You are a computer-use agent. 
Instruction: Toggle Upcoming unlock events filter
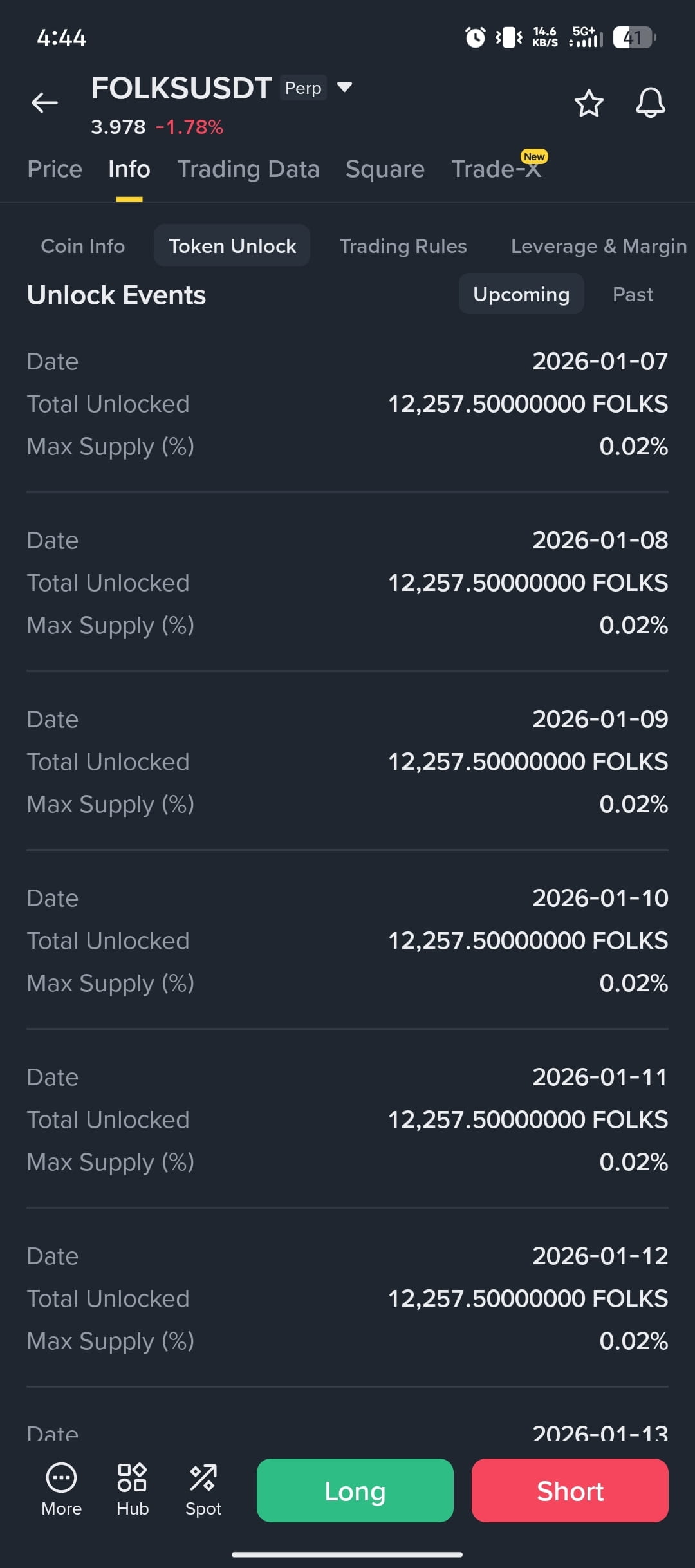point(521,294)
